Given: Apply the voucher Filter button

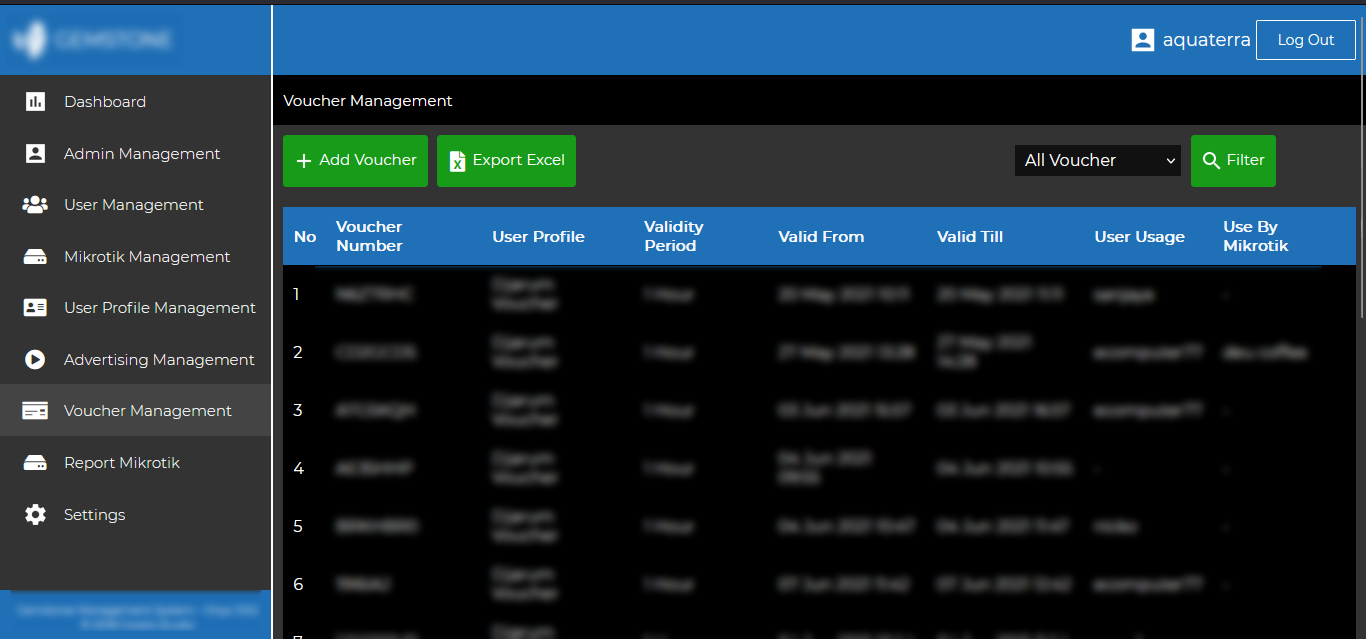Looking at the screenshot, I should [x=1233, y=161].
